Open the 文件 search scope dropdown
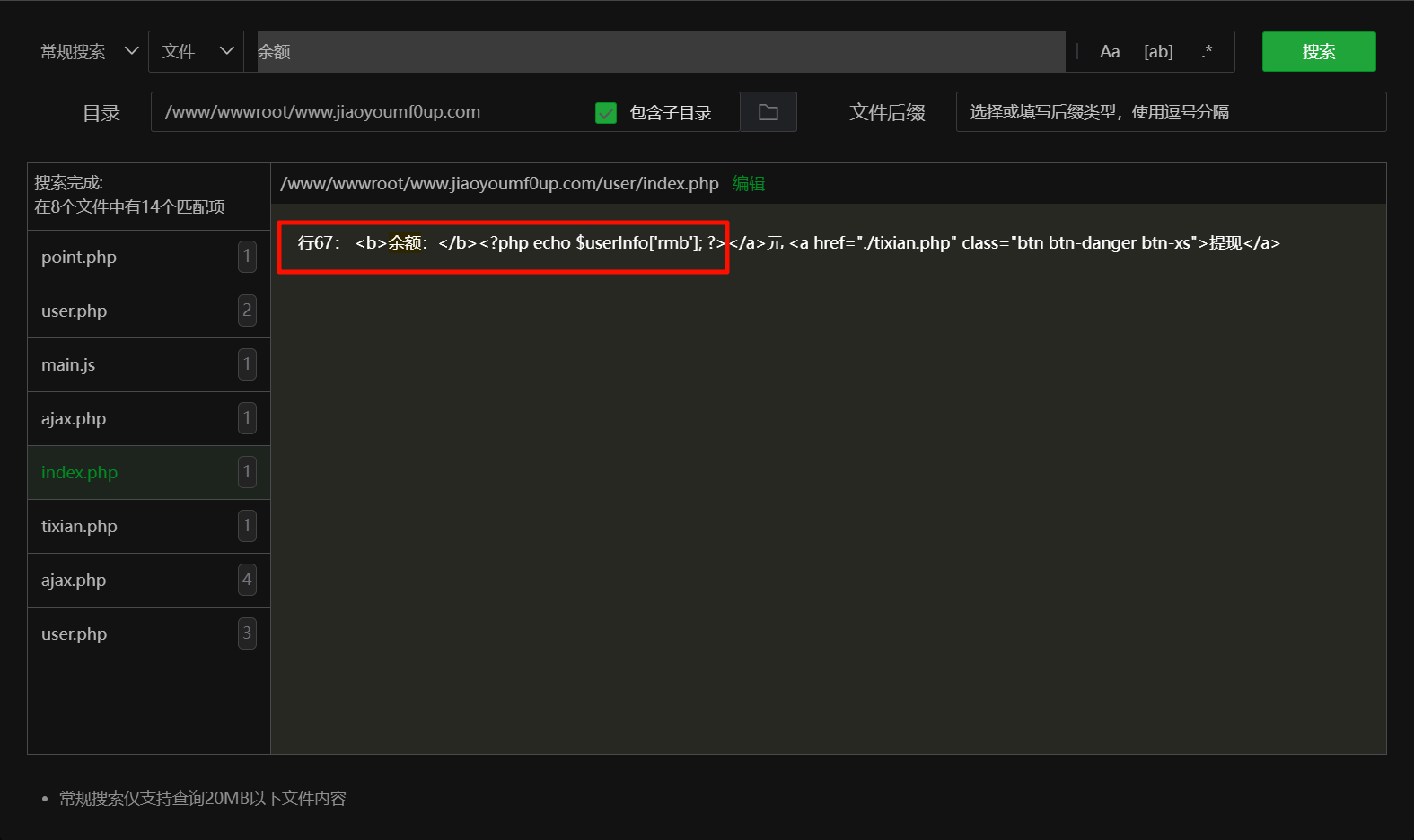The height and width of the screenshot is (840, 1414). (197, 52)
